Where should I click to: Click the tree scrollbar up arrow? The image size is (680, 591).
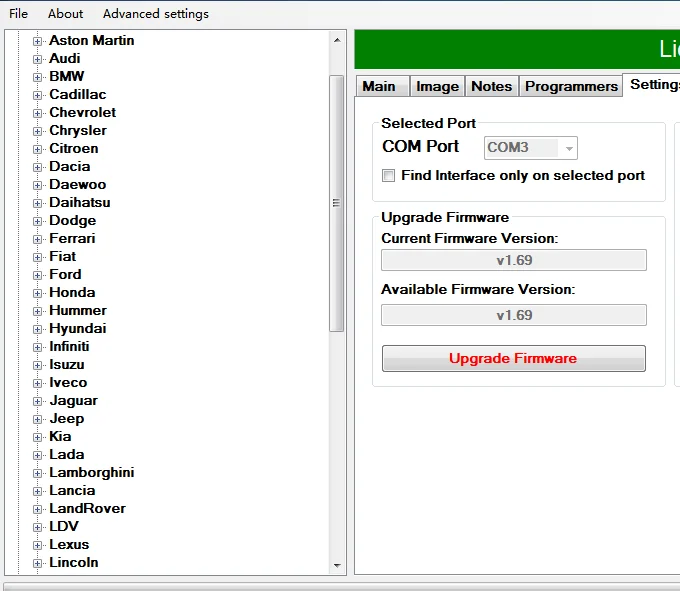[337, 40]
